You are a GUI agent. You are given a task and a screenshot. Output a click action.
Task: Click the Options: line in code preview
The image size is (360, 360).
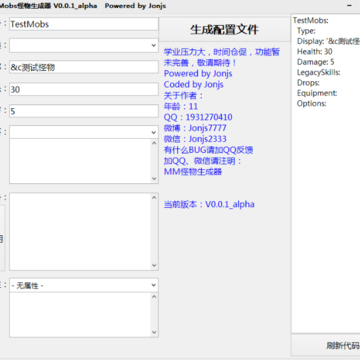[312, 103]
